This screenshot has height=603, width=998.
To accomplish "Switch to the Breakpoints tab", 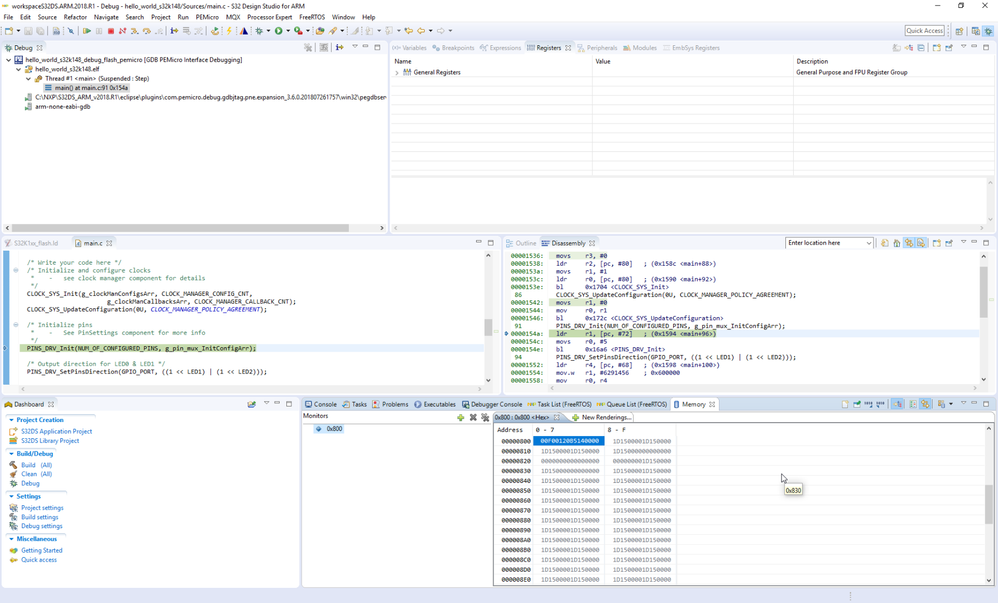I will 453,48.
